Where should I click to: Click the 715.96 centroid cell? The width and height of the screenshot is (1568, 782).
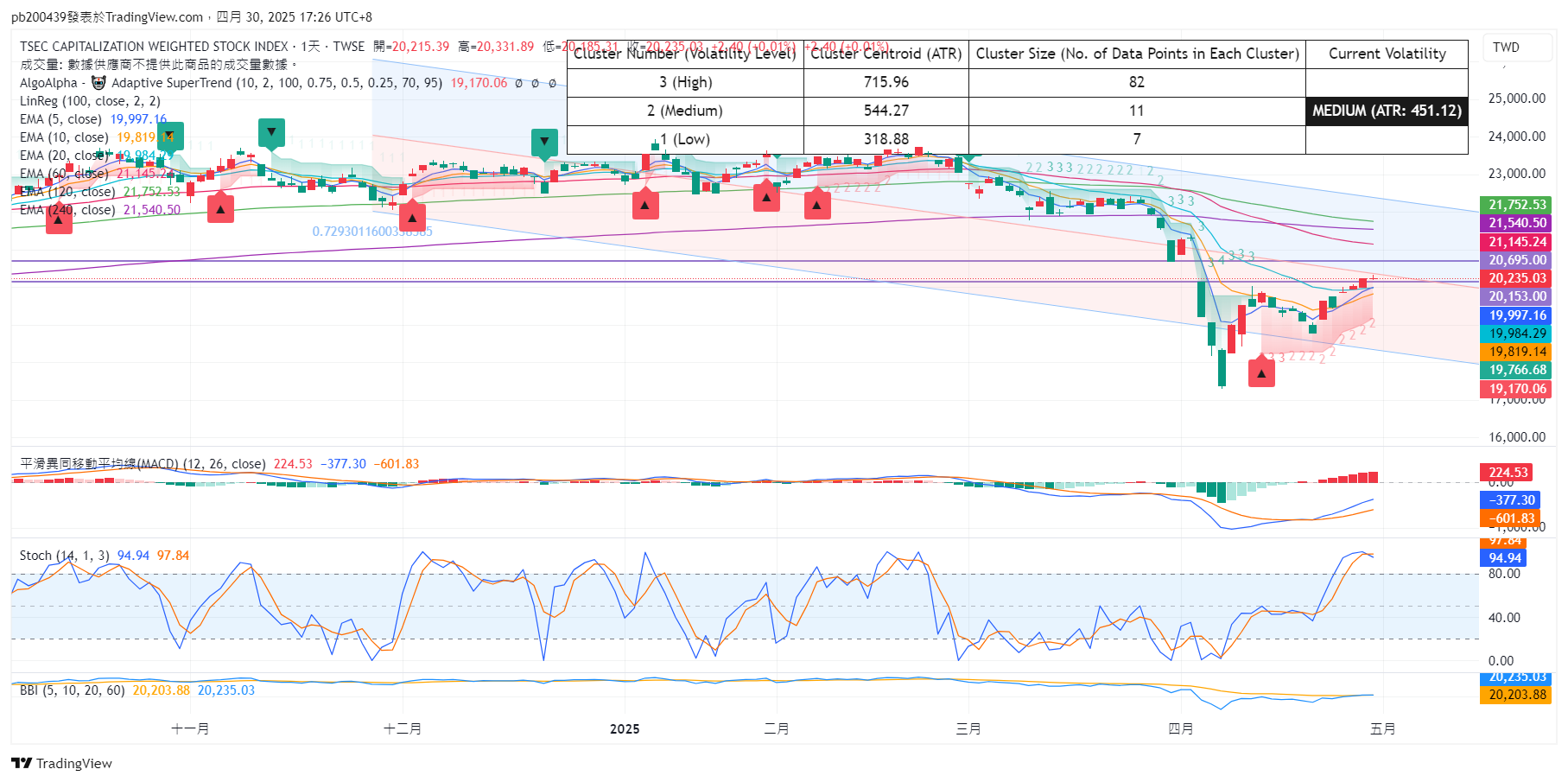[x=886, y=82]
